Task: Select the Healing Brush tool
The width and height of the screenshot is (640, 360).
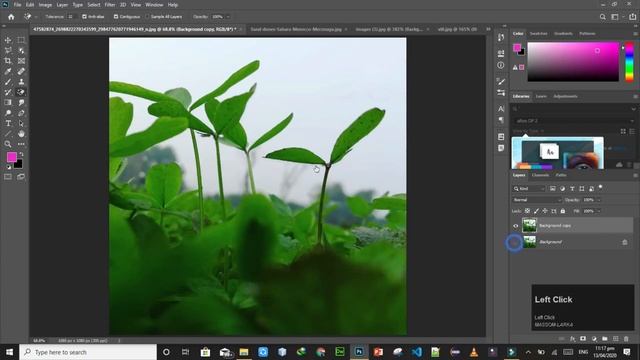Action: 21,71
